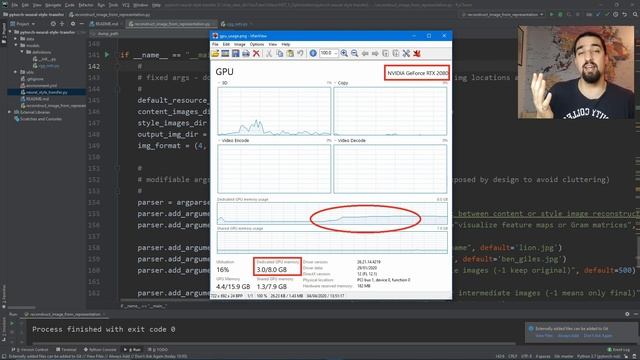Image resolution: width=640 pixels, height=360 pixels.
Task: Select neural_style_transfer.py in project tree
Action: (47, 92)
